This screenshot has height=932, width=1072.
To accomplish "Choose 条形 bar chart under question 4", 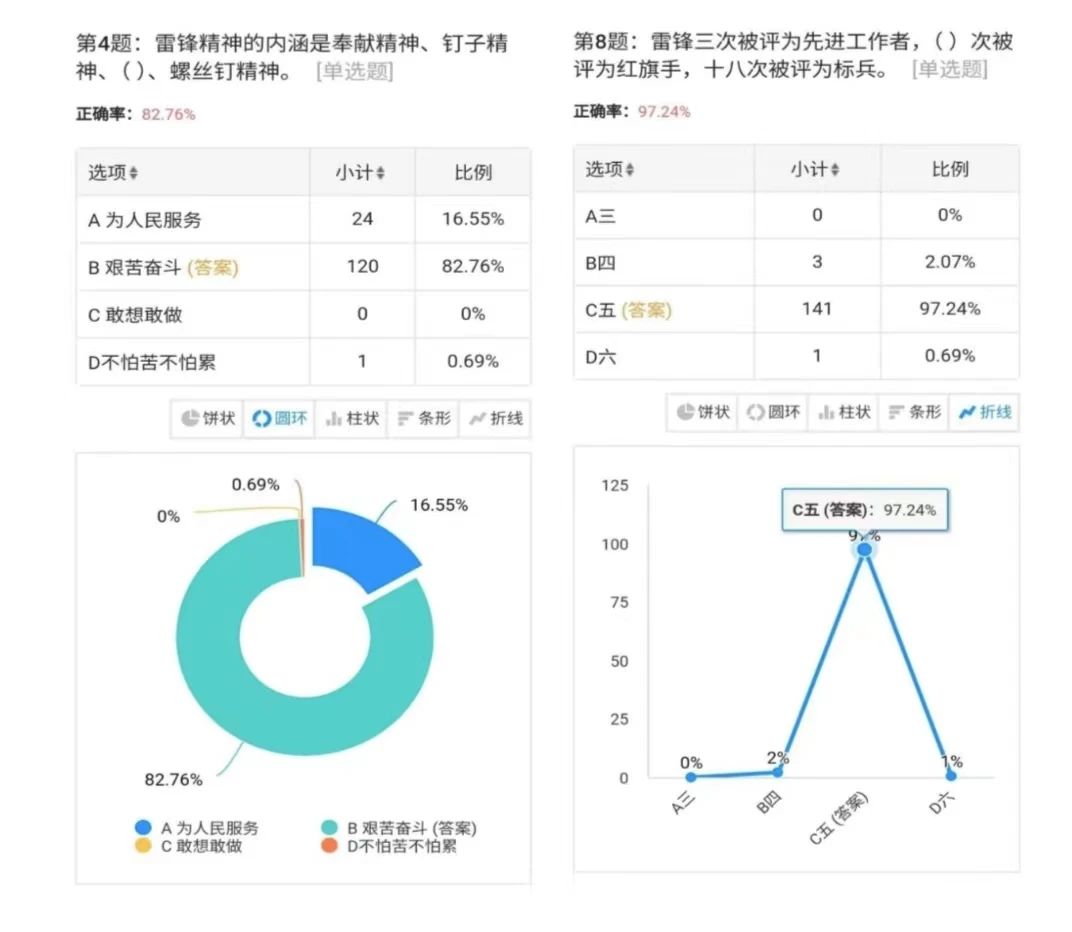I will [423, 419].
